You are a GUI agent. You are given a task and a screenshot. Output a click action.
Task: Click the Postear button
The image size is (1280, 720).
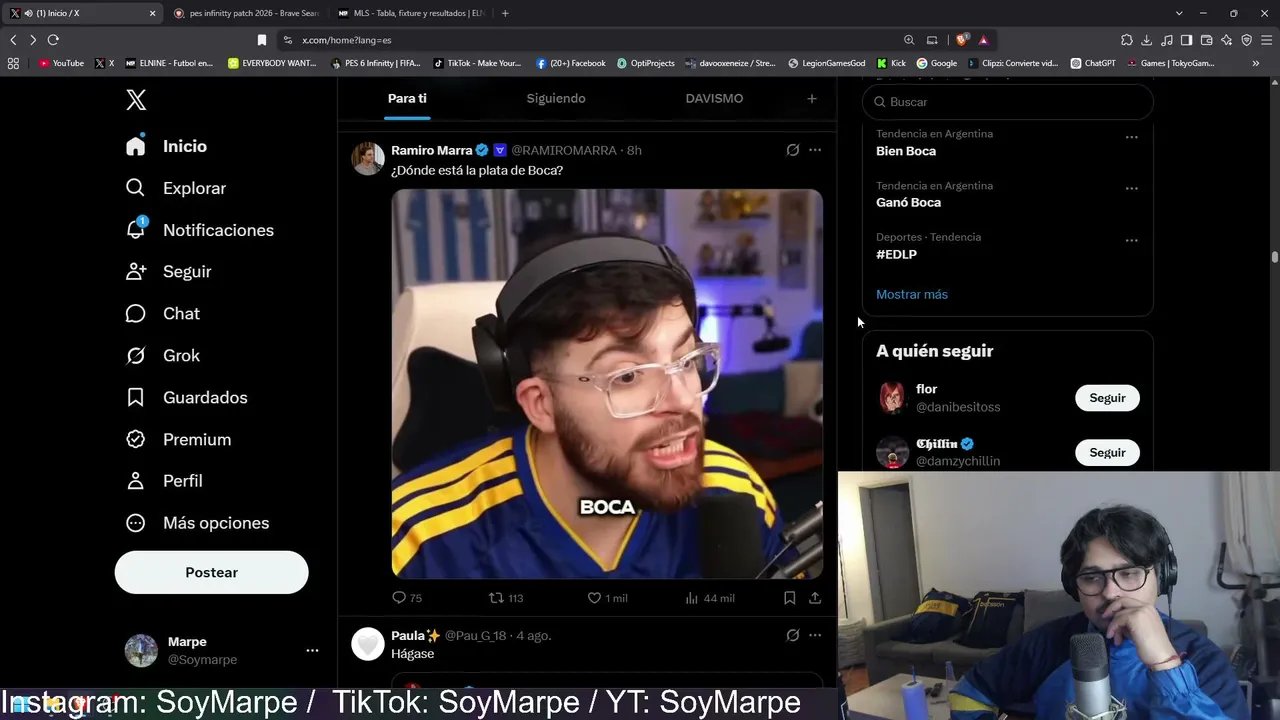(x=211, y=572)
